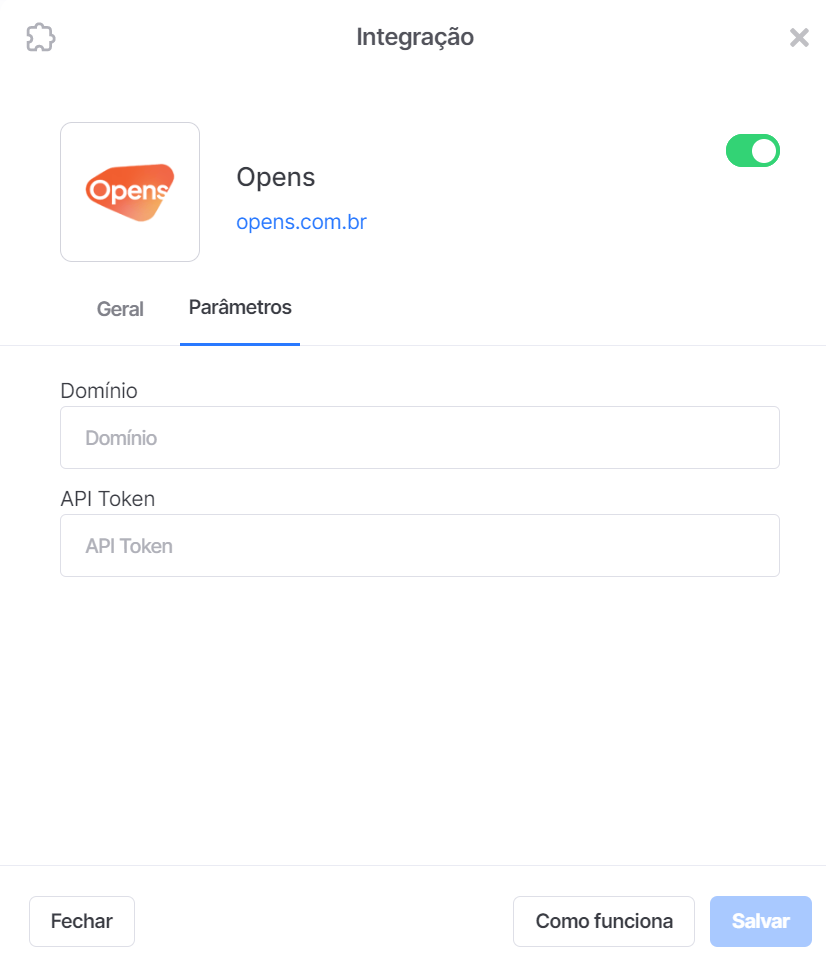Open the Como funciona help button
Screen dimensions: 826x958
(604, 921)
